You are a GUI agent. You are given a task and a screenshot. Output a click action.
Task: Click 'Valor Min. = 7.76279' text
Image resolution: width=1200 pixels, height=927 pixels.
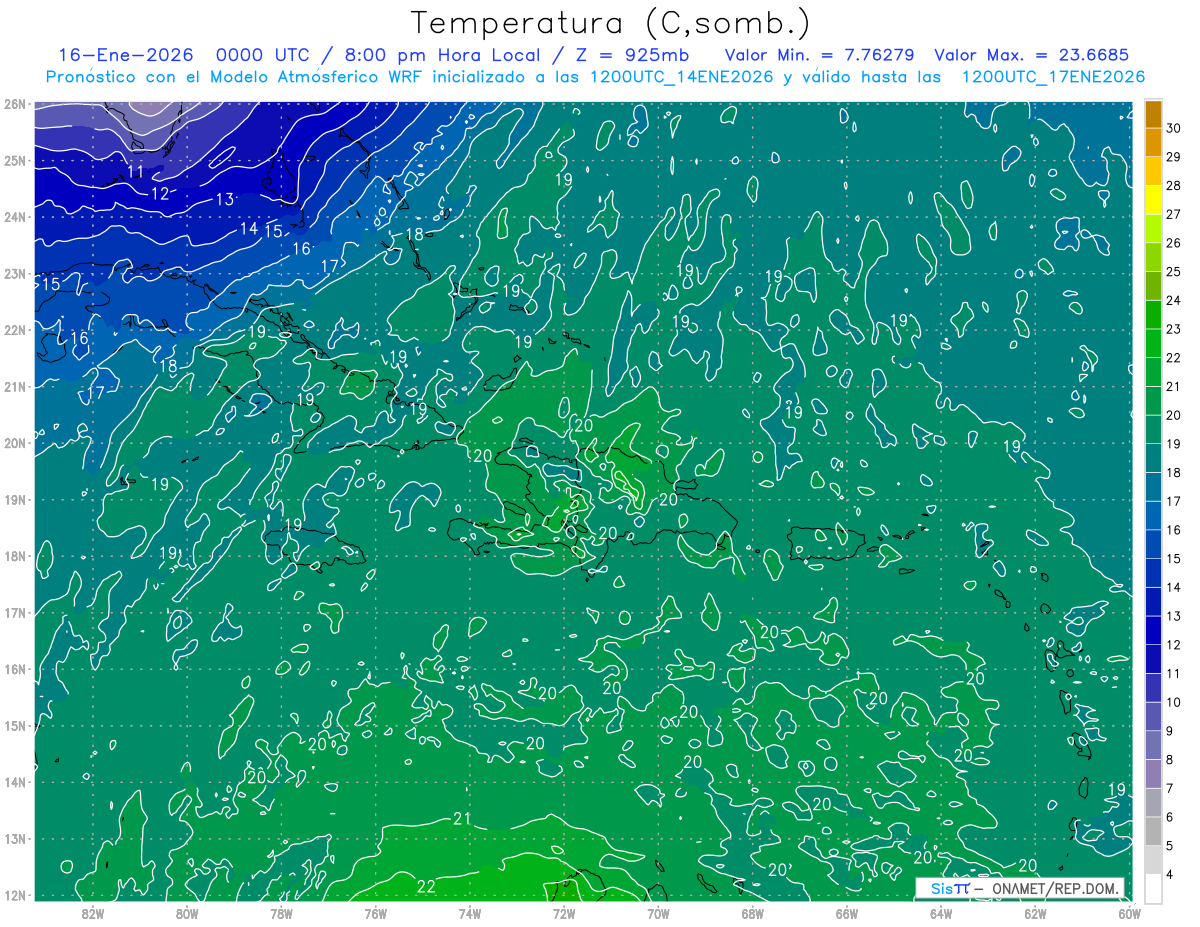pyautogui.click(x=820, y=55)
